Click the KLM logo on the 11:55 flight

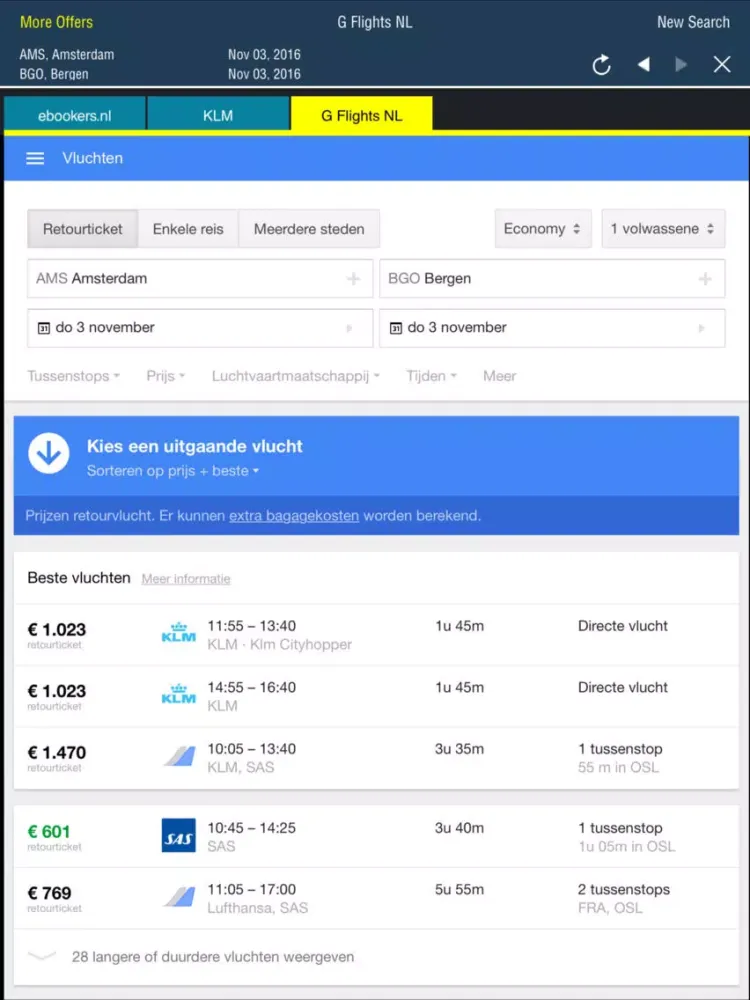point(179,633)
